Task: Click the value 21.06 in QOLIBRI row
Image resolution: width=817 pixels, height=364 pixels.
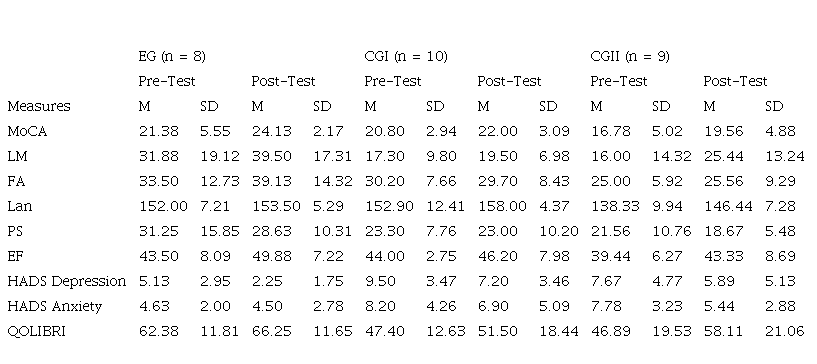Action: pos(785,331)
